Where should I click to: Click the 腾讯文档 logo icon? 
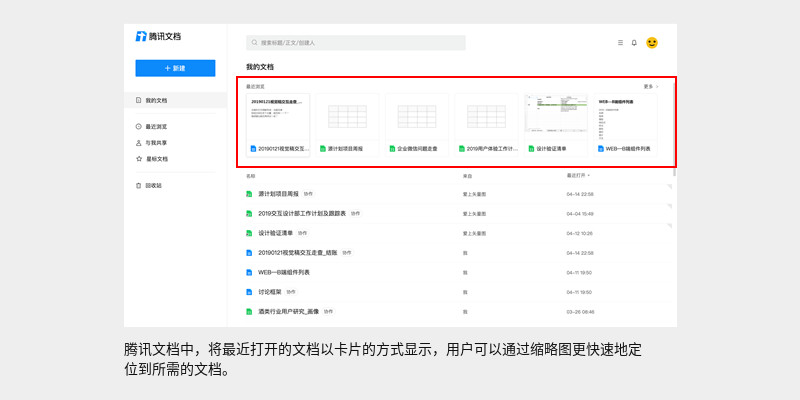click(x=141, y=37)
